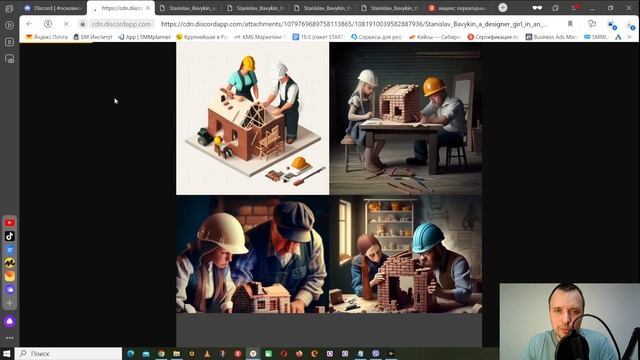
Task: Open Сервисы для рерайта bookmark
Action: tap(377, 37)
